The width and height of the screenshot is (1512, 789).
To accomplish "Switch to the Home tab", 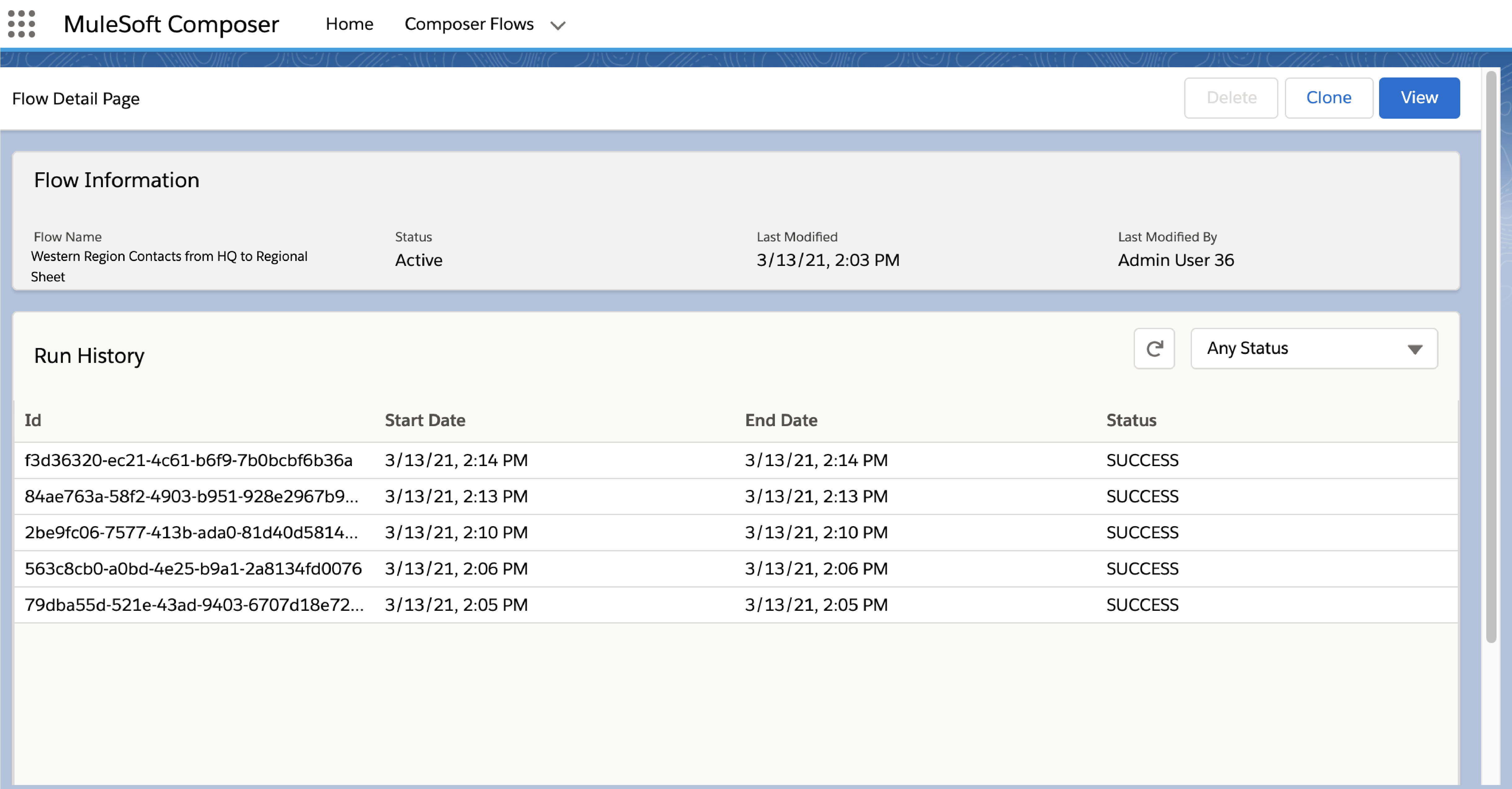I will pos(350,24).
